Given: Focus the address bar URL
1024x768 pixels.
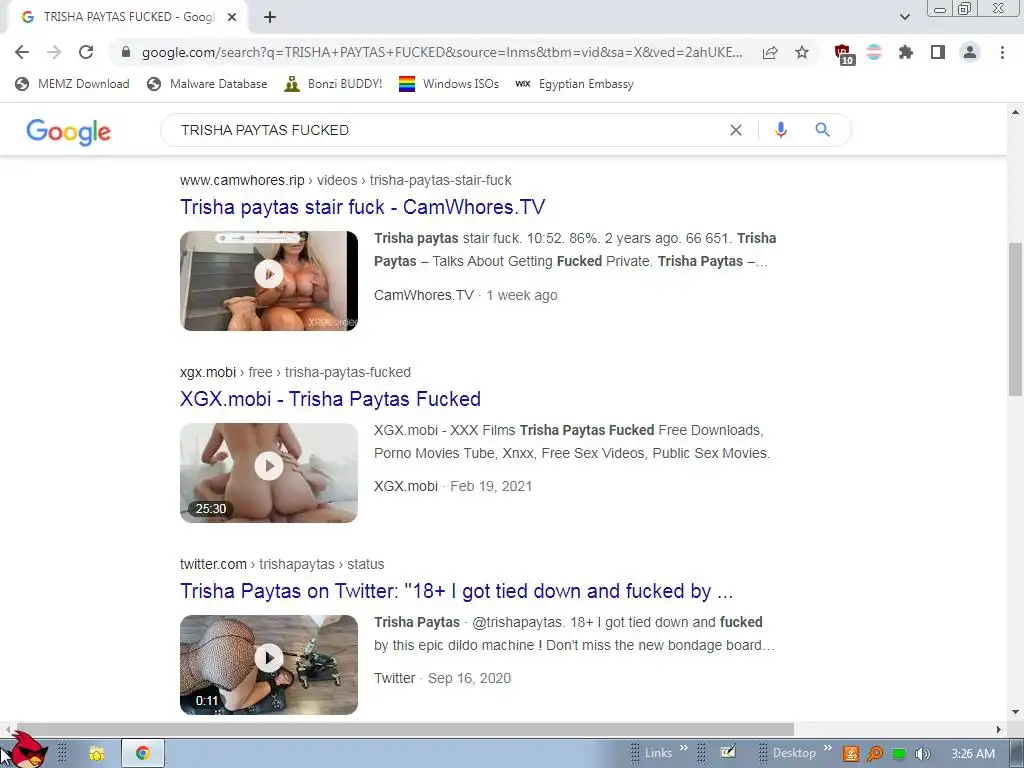Looking at the screenshot, I should (x=441, y=52).
